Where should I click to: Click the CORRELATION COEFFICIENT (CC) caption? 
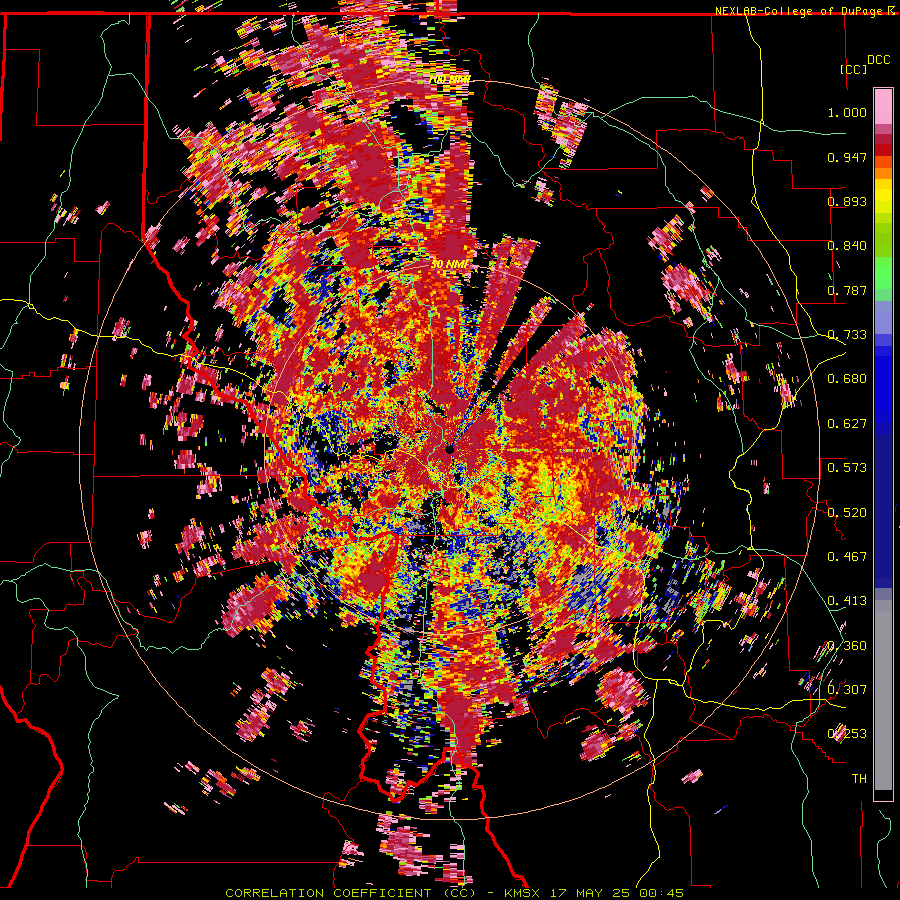351,893
